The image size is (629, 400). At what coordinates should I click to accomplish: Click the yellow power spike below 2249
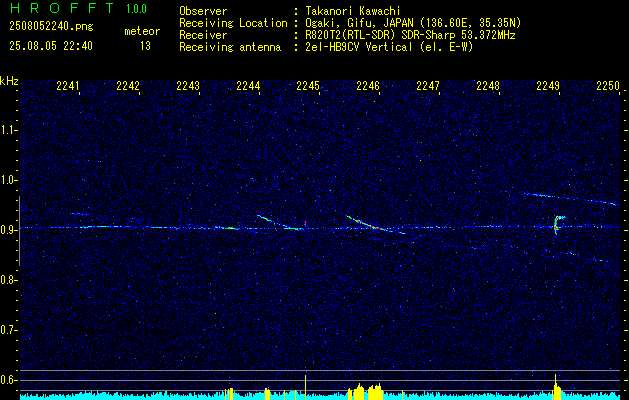pos(556,387)
